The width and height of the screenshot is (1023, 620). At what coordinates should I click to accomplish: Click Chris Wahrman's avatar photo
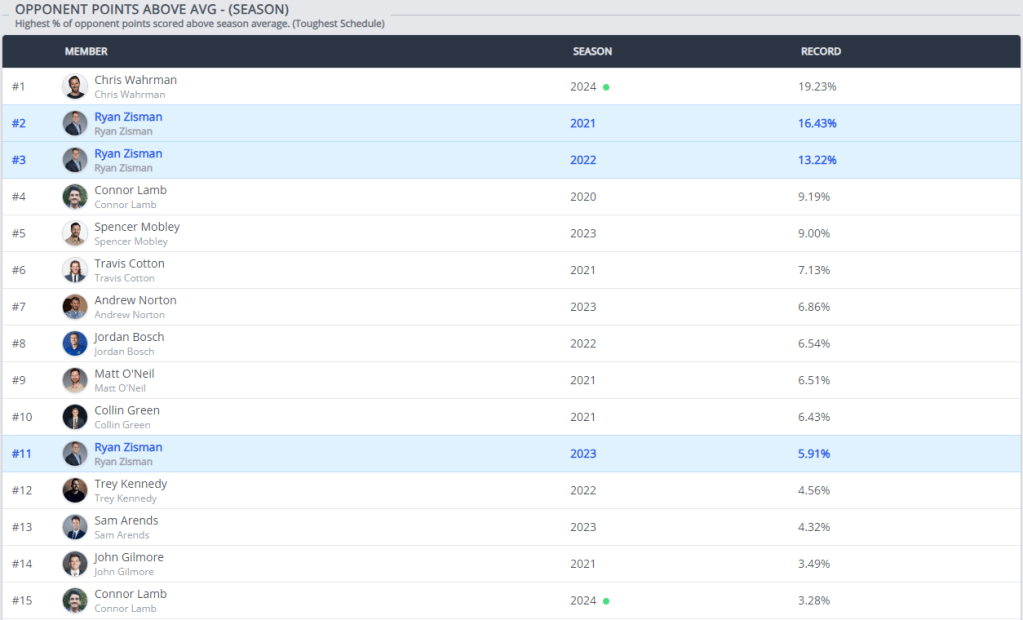click(x=75, y=87)
